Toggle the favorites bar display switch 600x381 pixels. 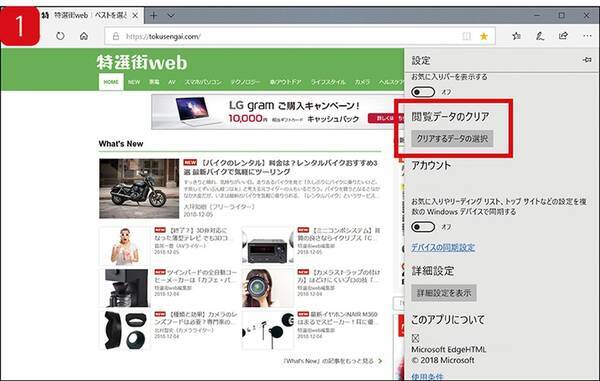click(x=423, y=92)
